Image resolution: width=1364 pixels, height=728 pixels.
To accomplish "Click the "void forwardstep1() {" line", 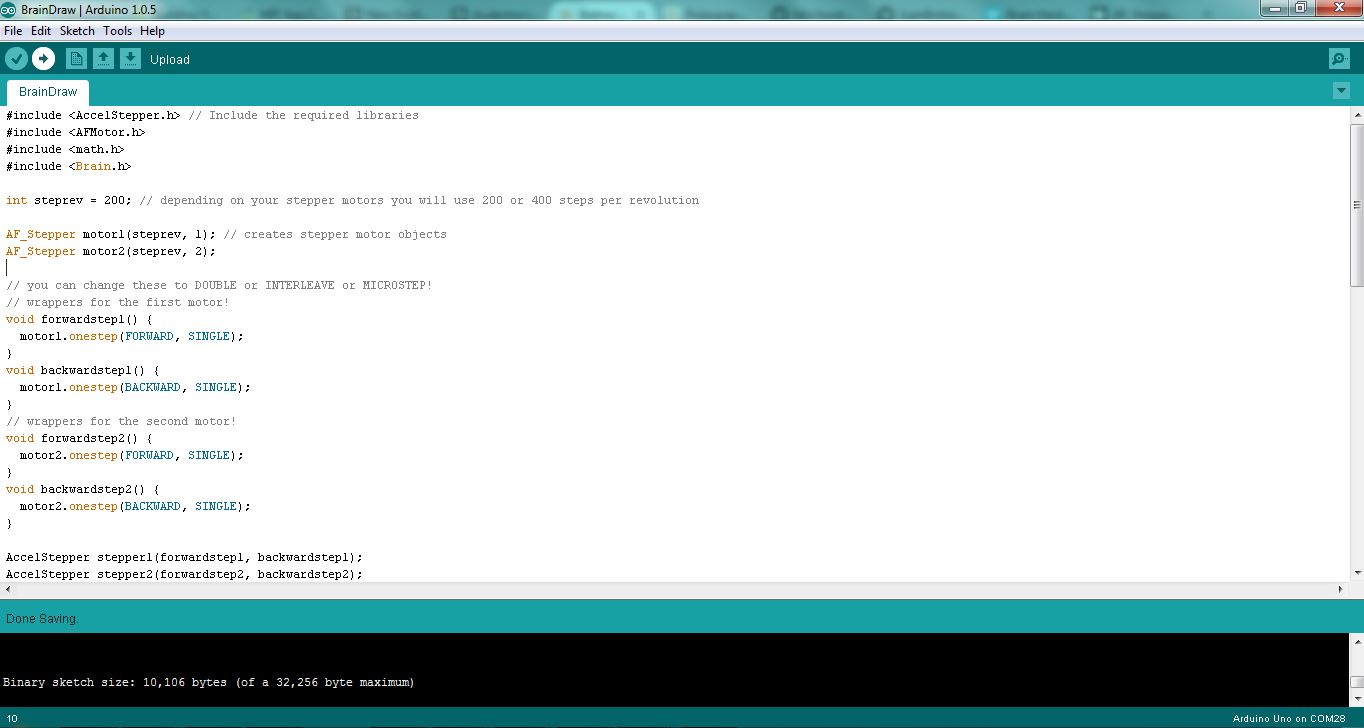I will [79, 319].
